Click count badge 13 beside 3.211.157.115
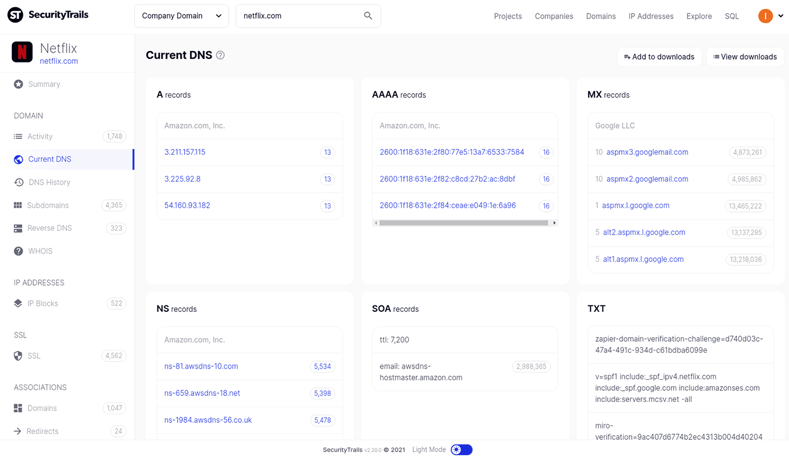This screenshot has height=458, width=789. point(328,152)
